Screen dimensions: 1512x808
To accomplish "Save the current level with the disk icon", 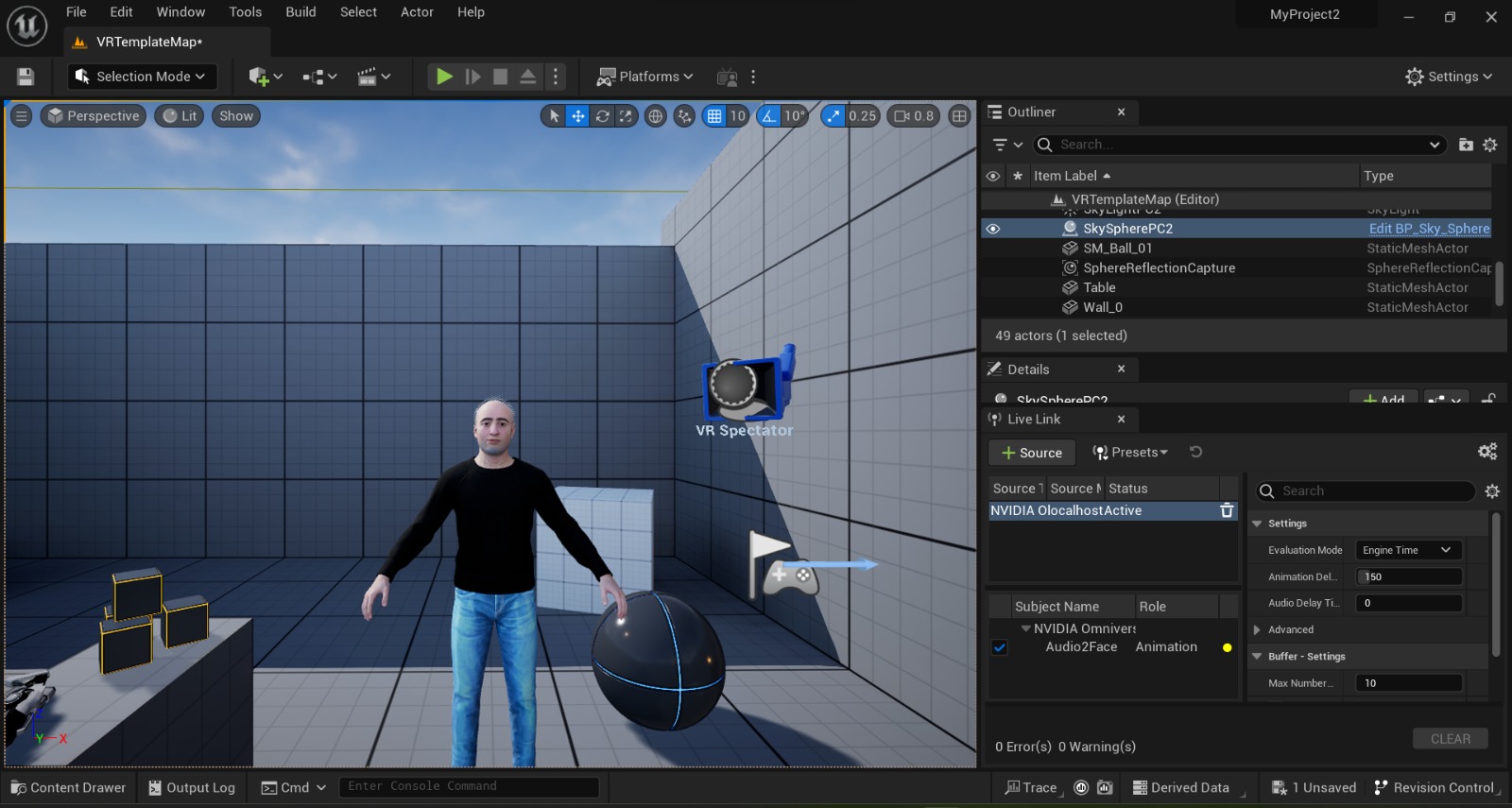I will (x=26, y=77).
